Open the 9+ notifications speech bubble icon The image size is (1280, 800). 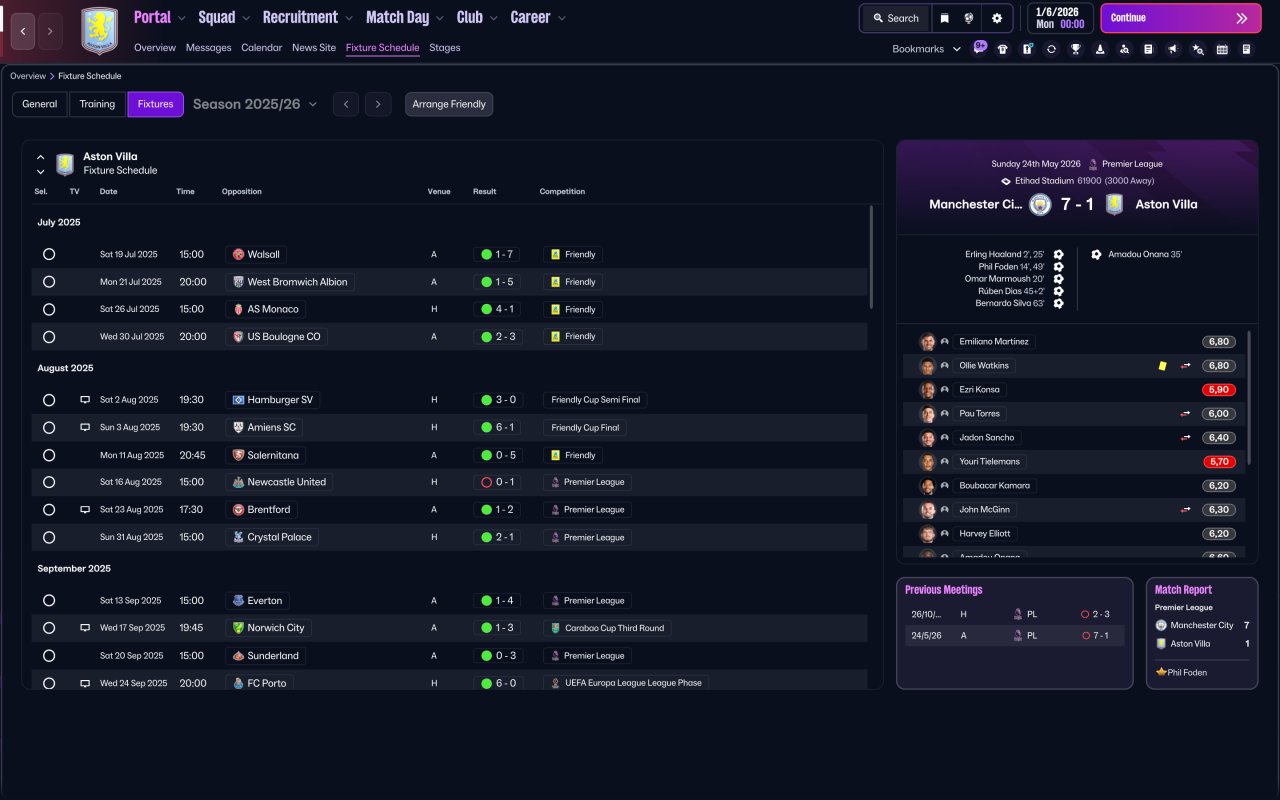(x=980, y=47)
